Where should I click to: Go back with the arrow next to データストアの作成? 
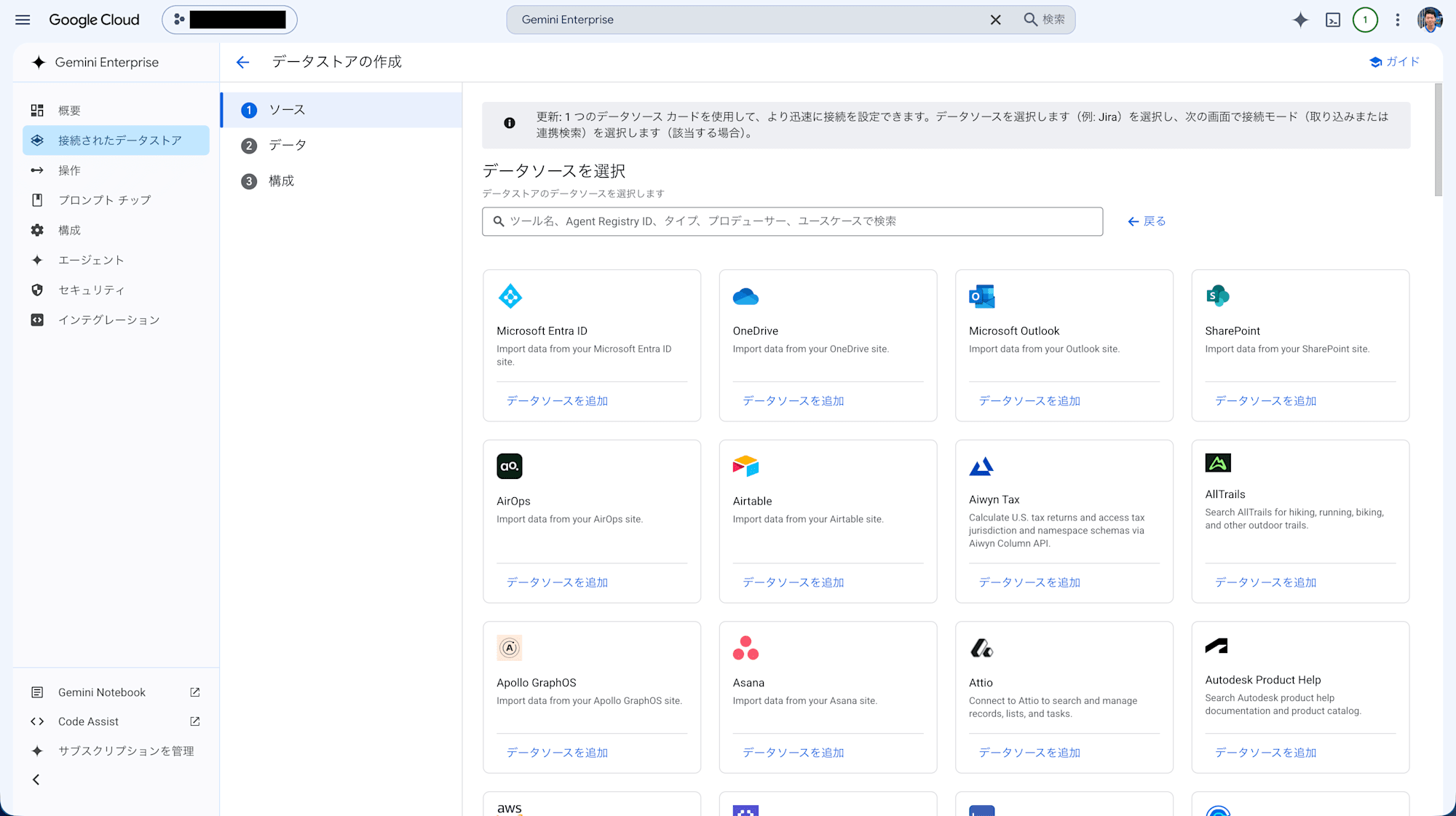click(x=242, y=62)
